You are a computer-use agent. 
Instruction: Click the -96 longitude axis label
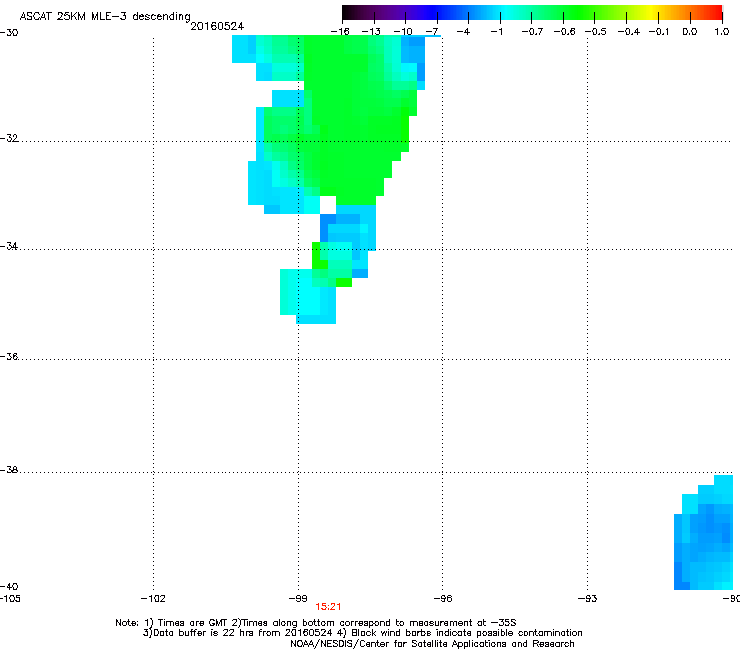click(443, 599)
